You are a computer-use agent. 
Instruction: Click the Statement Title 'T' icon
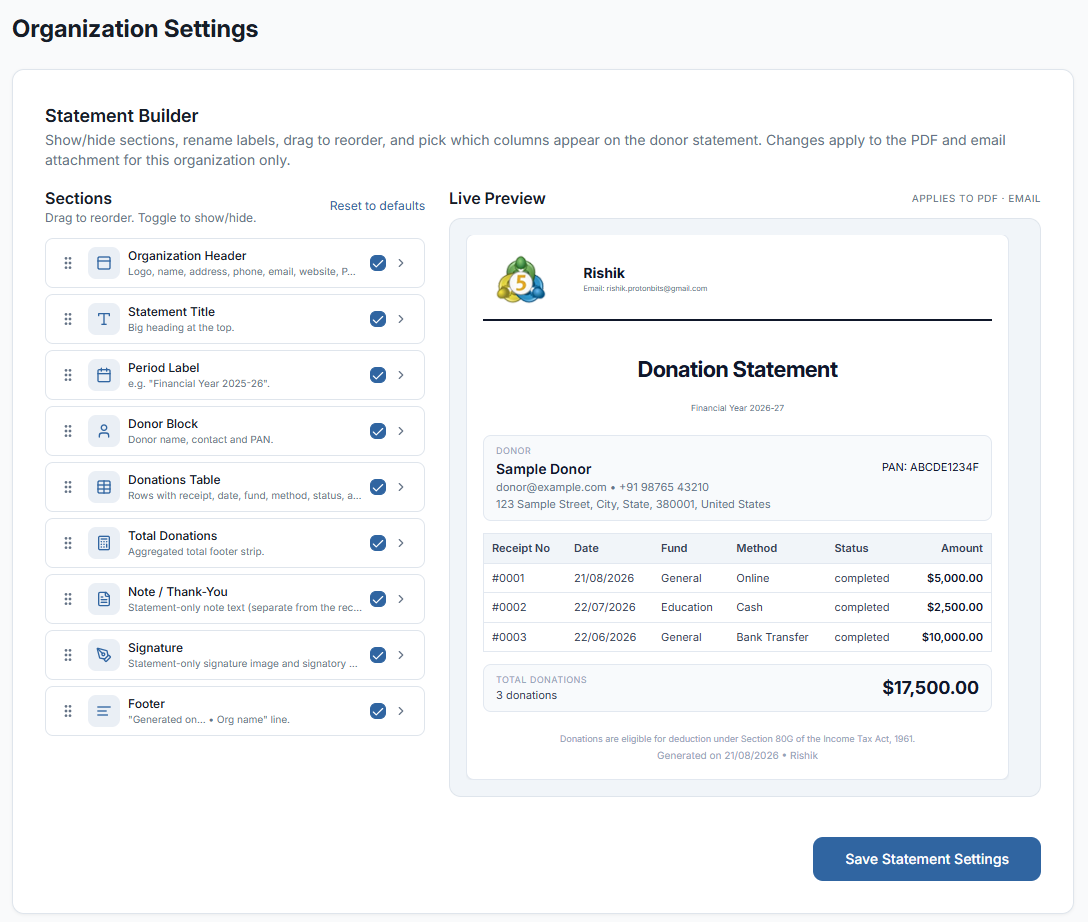click(103, 319)
